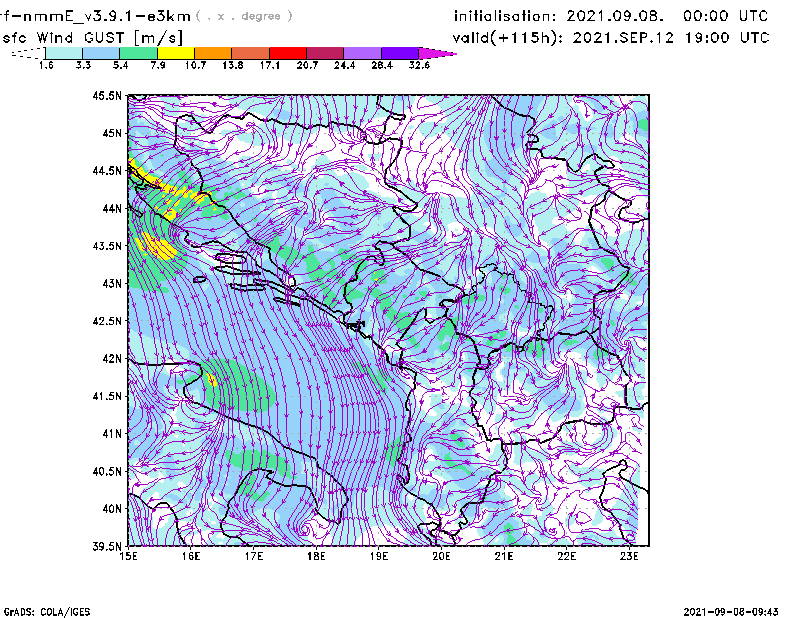This screenshot has width=800, height=618.
Task: Click the '20E' longitude label
Action: [441, 556]
